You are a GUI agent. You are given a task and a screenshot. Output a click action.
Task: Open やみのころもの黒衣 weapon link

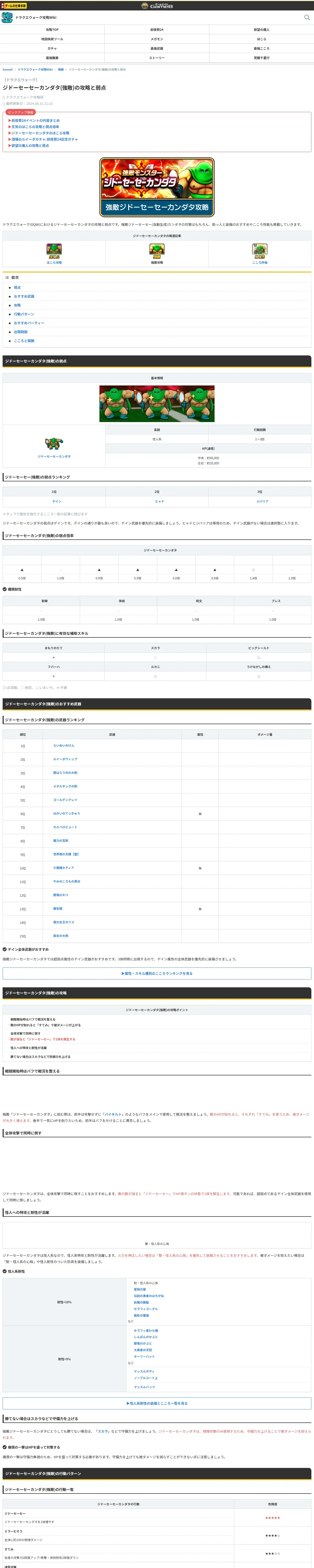(x=66, y=881)
